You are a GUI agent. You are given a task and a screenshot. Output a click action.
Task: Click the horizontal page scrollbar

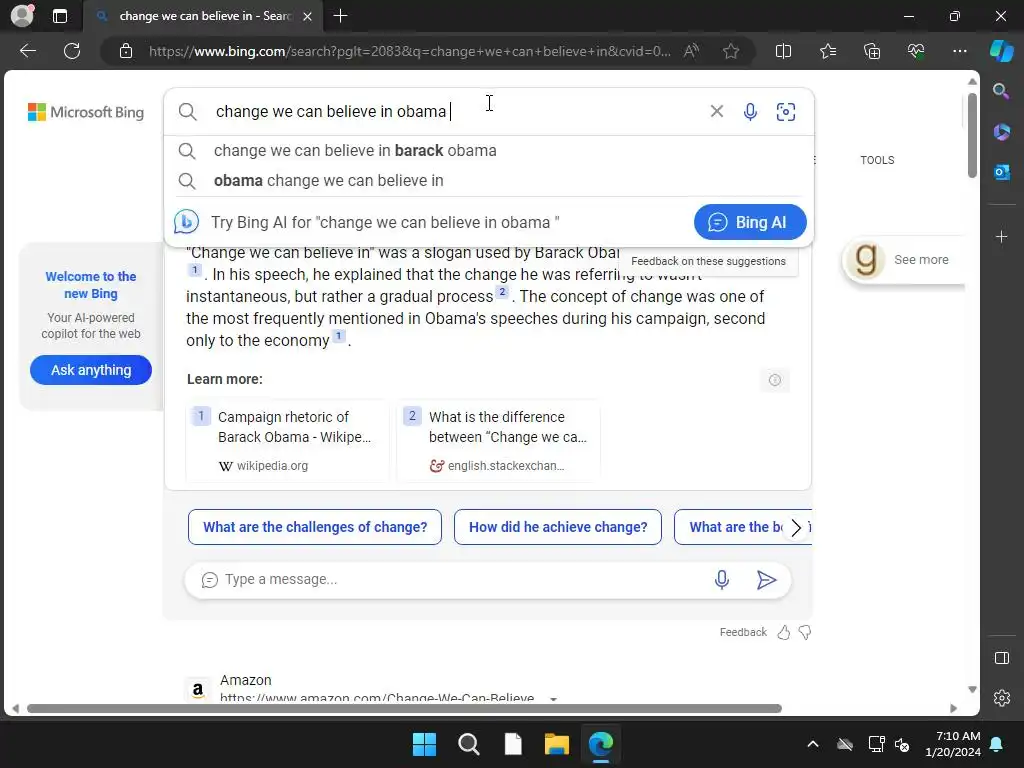(404, 709)
